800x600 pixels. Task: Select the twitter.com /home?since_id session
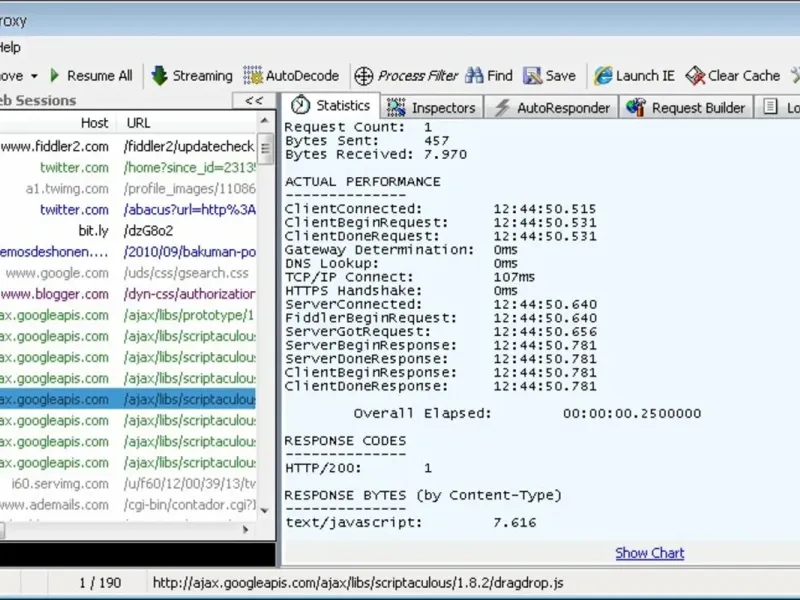[128, 168]
